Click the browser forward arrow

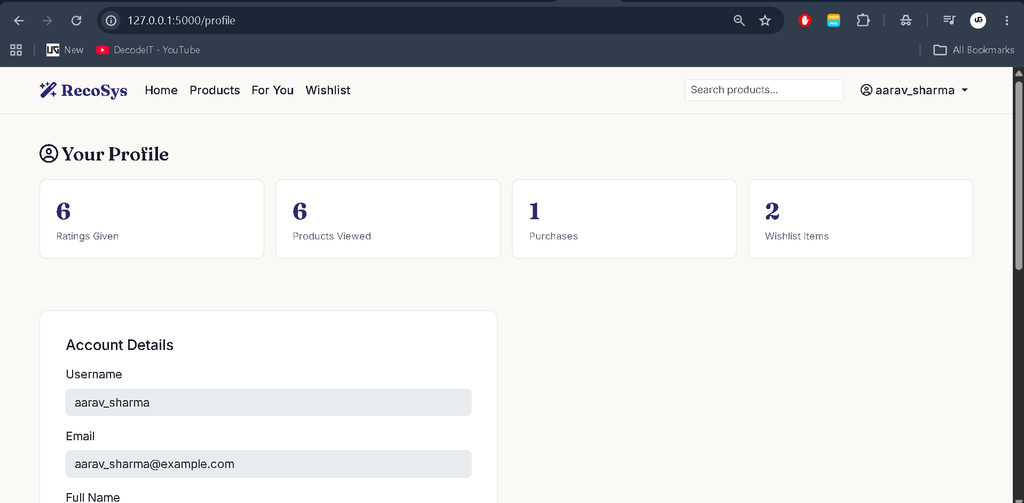pos(47,21)
